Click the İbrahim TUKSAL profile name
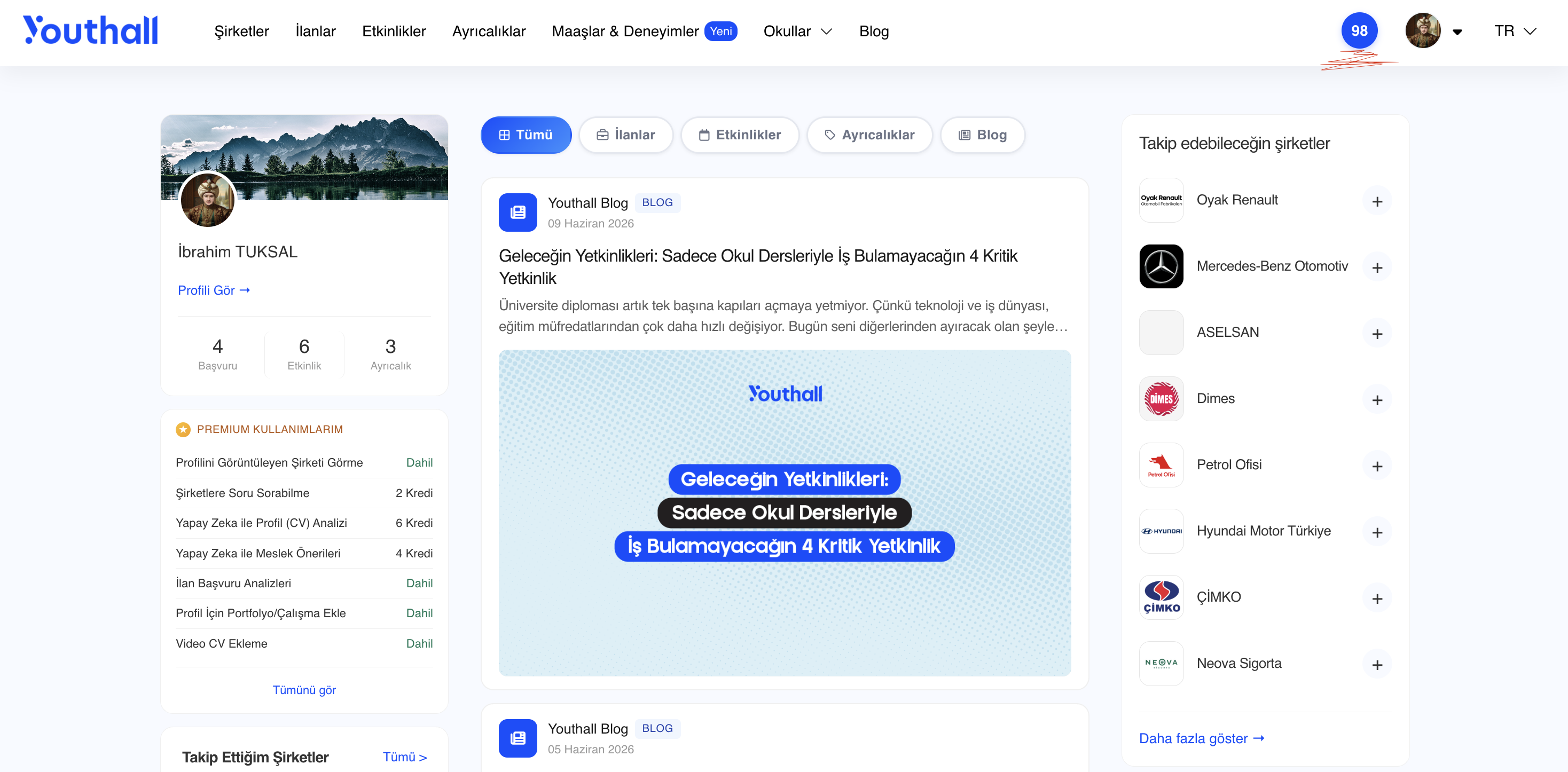1568x772 pixels. tap(238, 253)
